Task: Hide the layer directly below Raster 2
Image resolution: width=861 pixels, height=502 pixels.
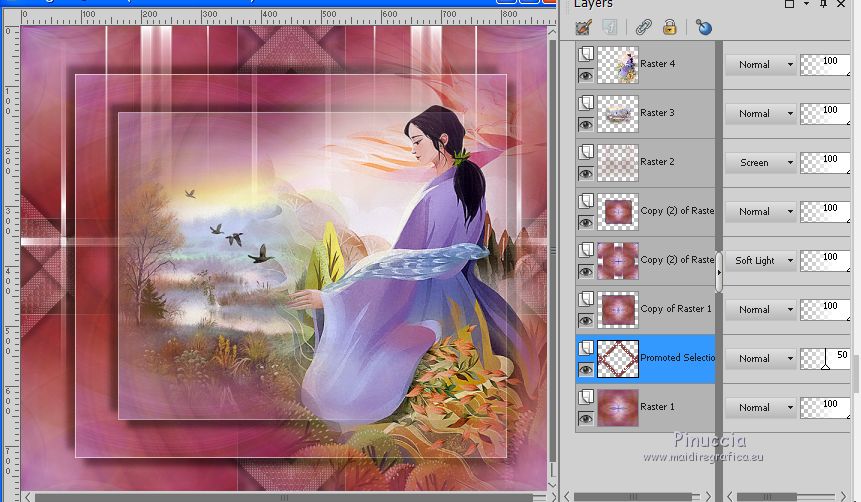Action: click(x=586, y=222)
